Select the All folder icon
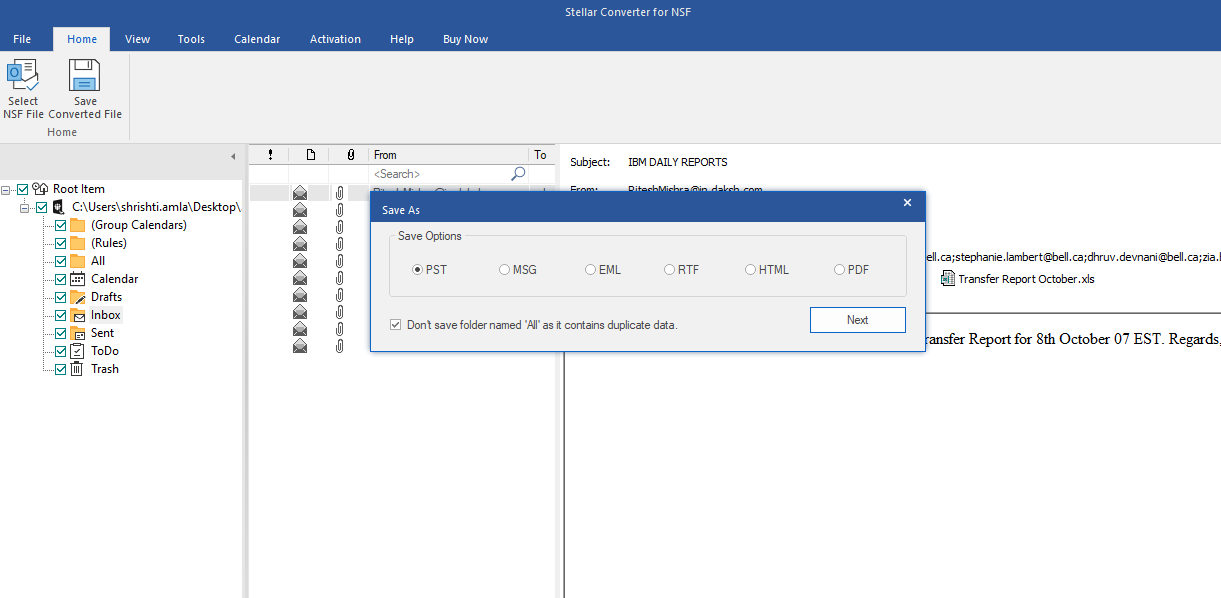 [x=77, y=261]
